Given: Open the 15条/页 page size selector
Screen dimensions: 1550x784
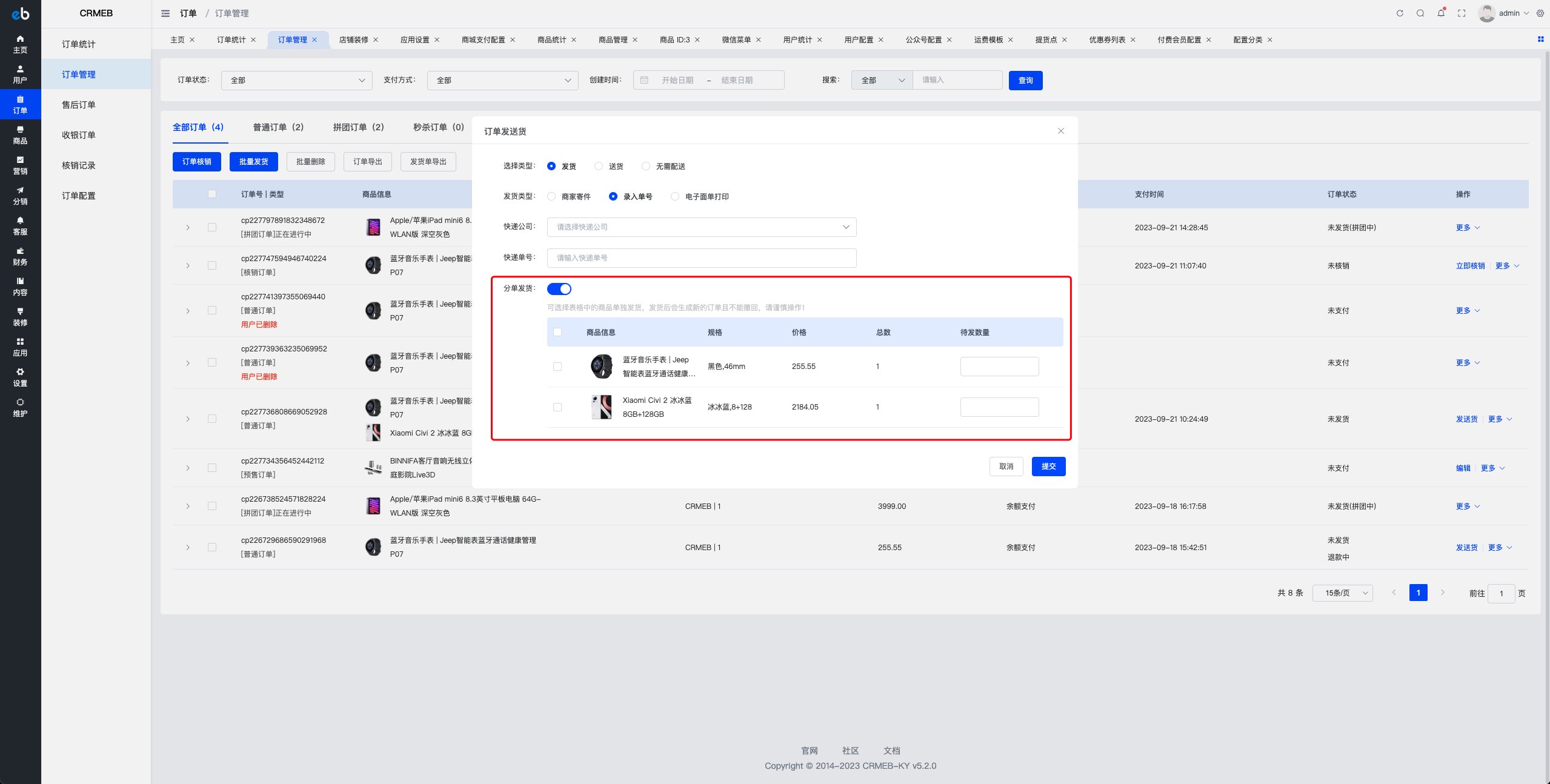Looking at the screenshot, I should click(1342, 593).
